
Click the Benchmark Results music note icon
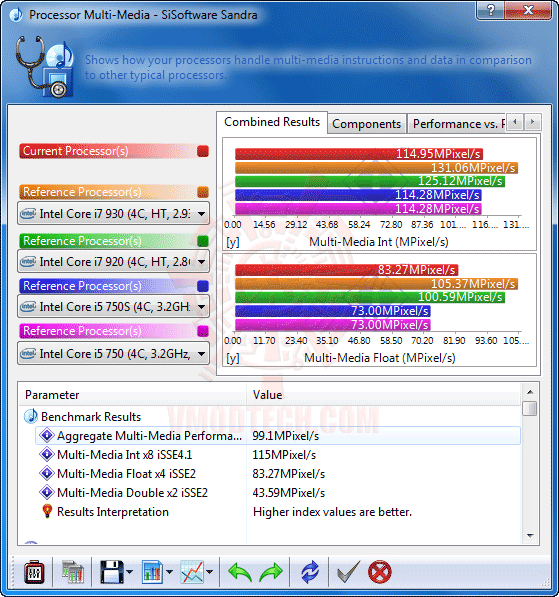click(x=30, y=417)
